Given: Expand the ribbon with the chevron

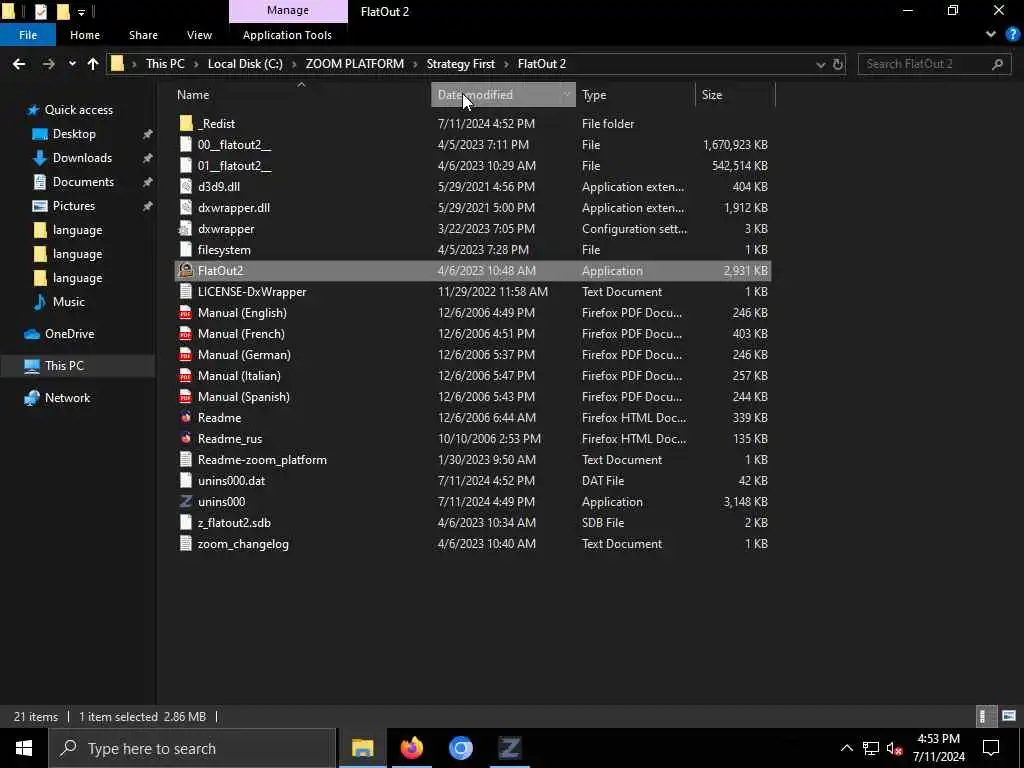Looking at the screenshot, I should [x=991, y=35].
